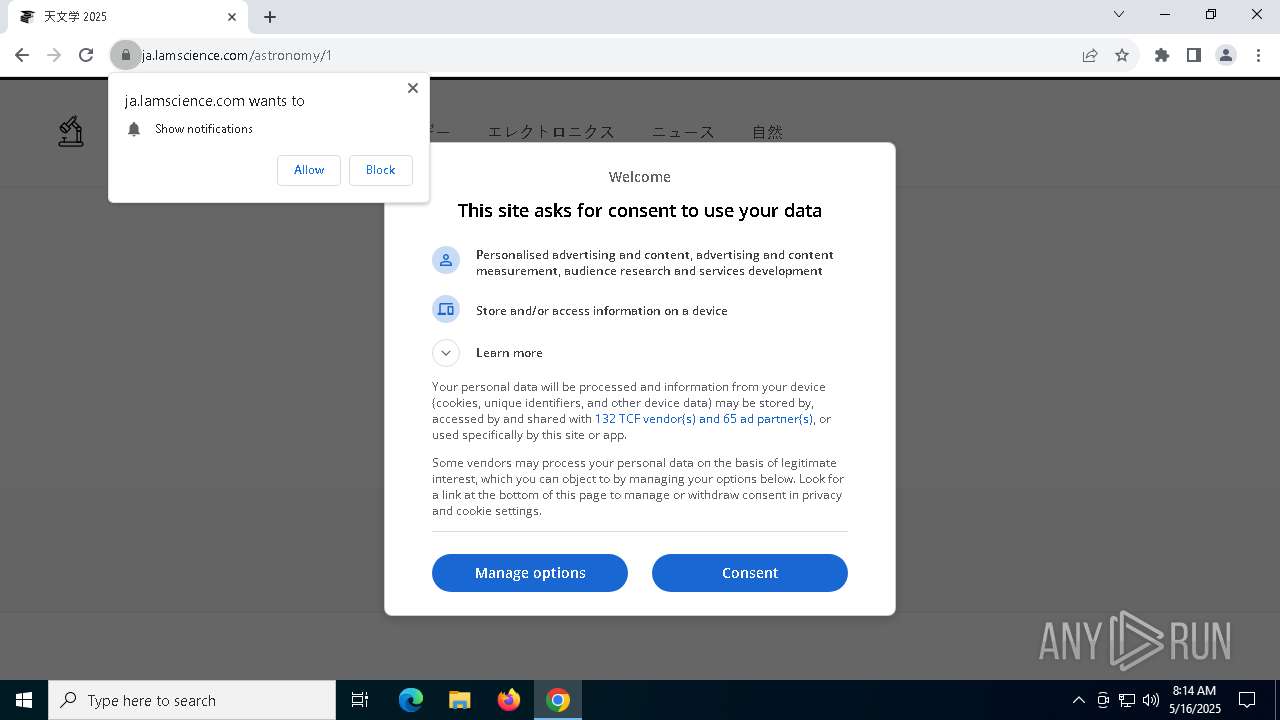The image size is (1280, 720).
Task: Open the volume speaker icon
Action: (1151, 700)
